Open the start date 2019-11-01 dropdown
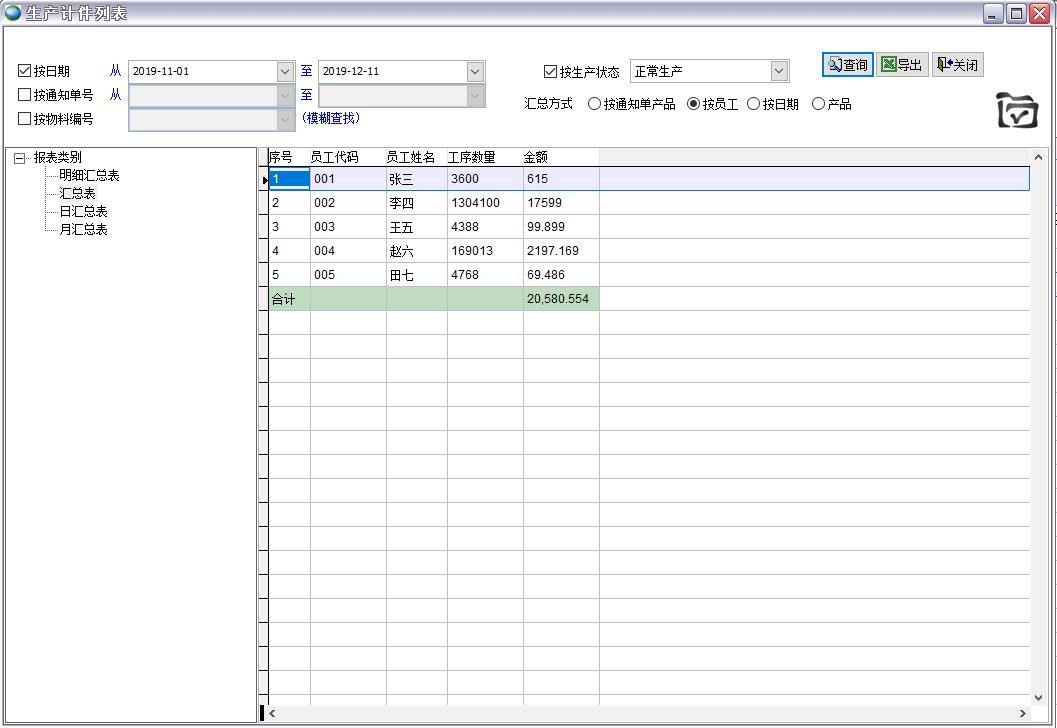Screen dimensions: 1057x728 click(x=285, y=72)
